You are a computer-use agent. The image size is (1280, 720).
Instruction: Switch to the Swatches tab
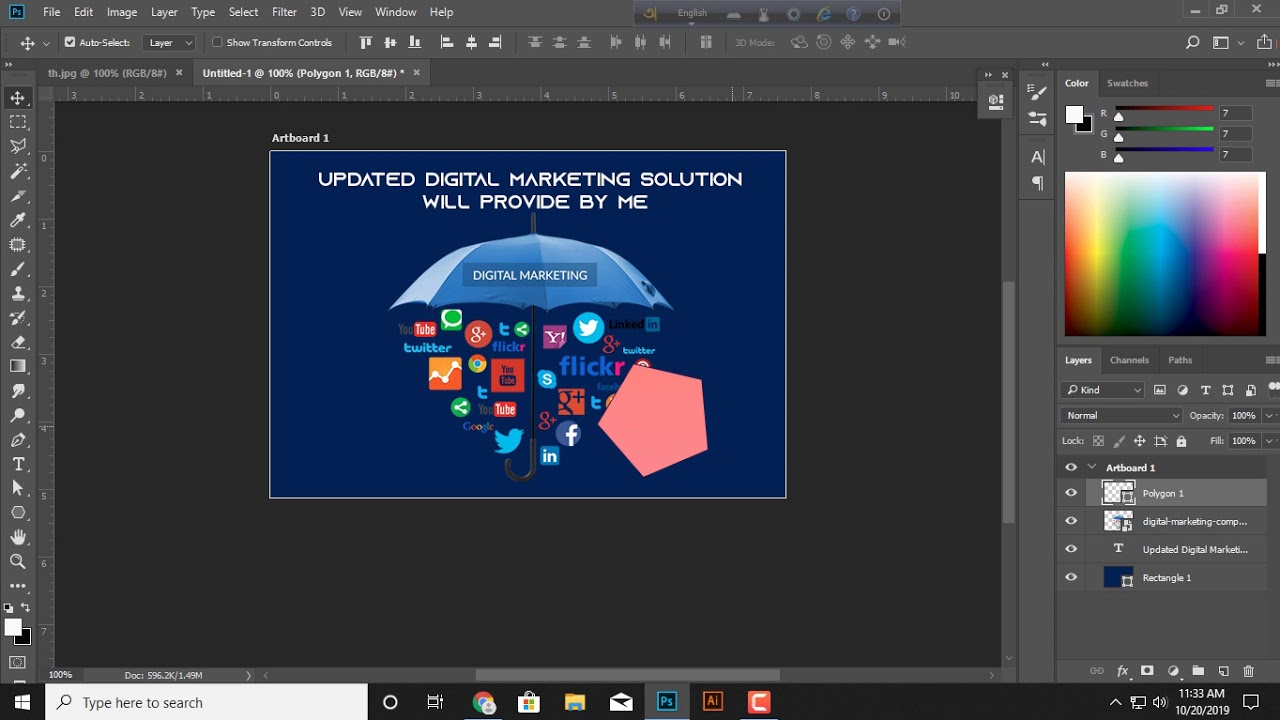click(x=1127, y=83)
